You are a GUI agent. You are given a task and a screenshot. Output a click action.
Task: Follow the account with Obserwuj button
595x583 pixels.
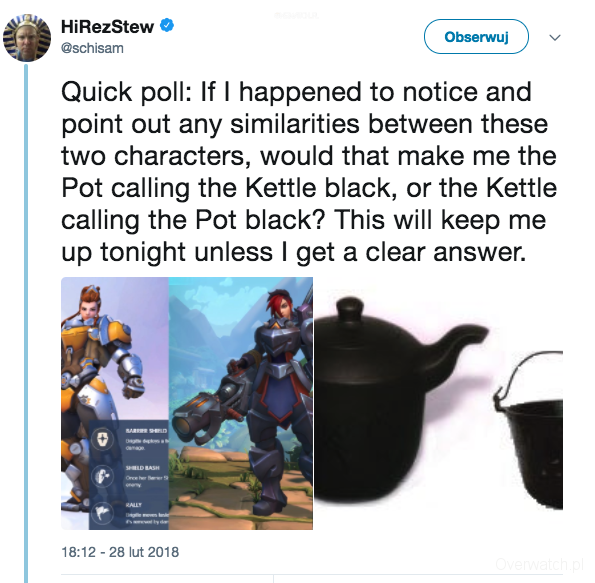[x=476, y=37]
